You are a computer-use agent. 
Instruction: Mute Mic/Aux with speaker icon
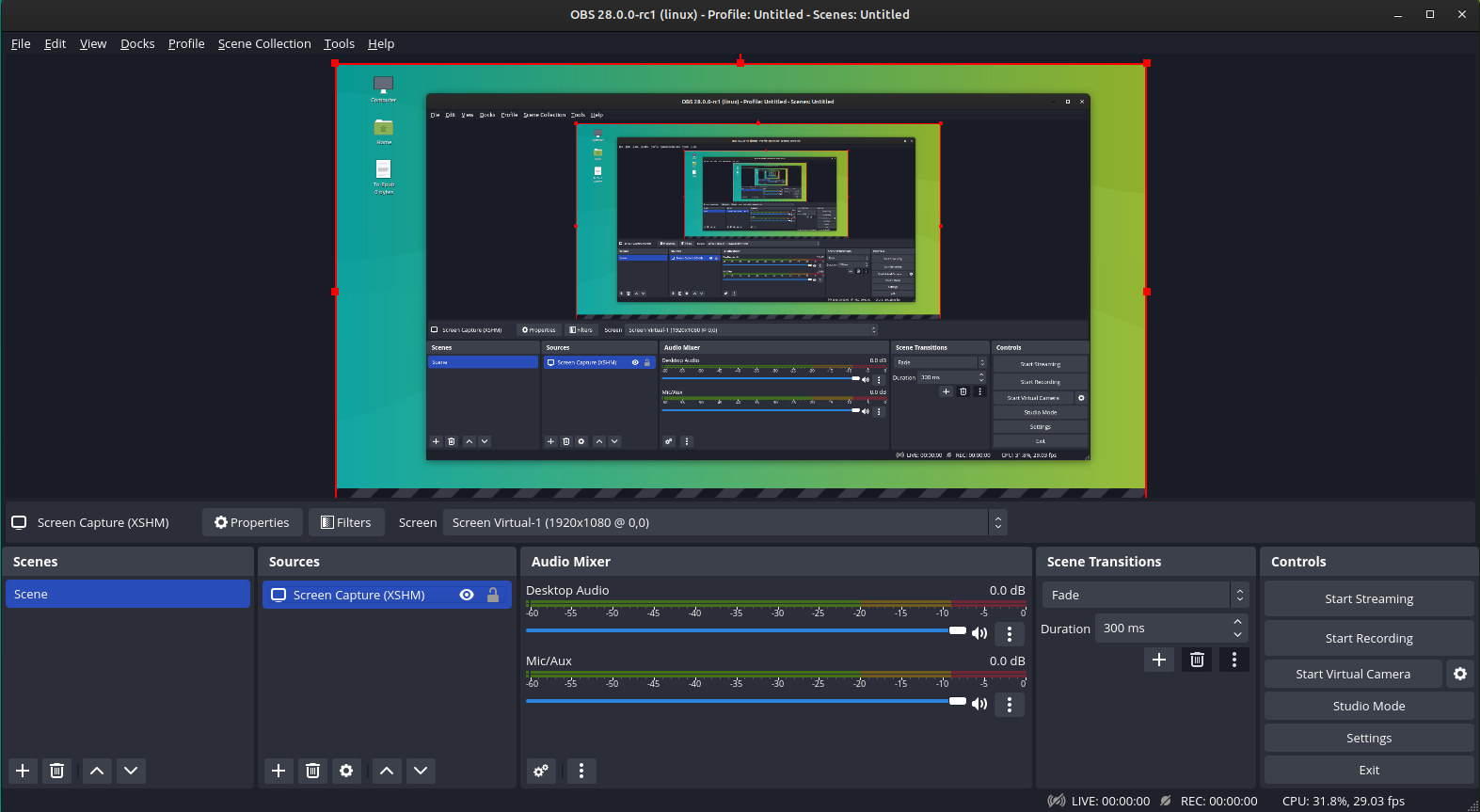tap(979, 704)
